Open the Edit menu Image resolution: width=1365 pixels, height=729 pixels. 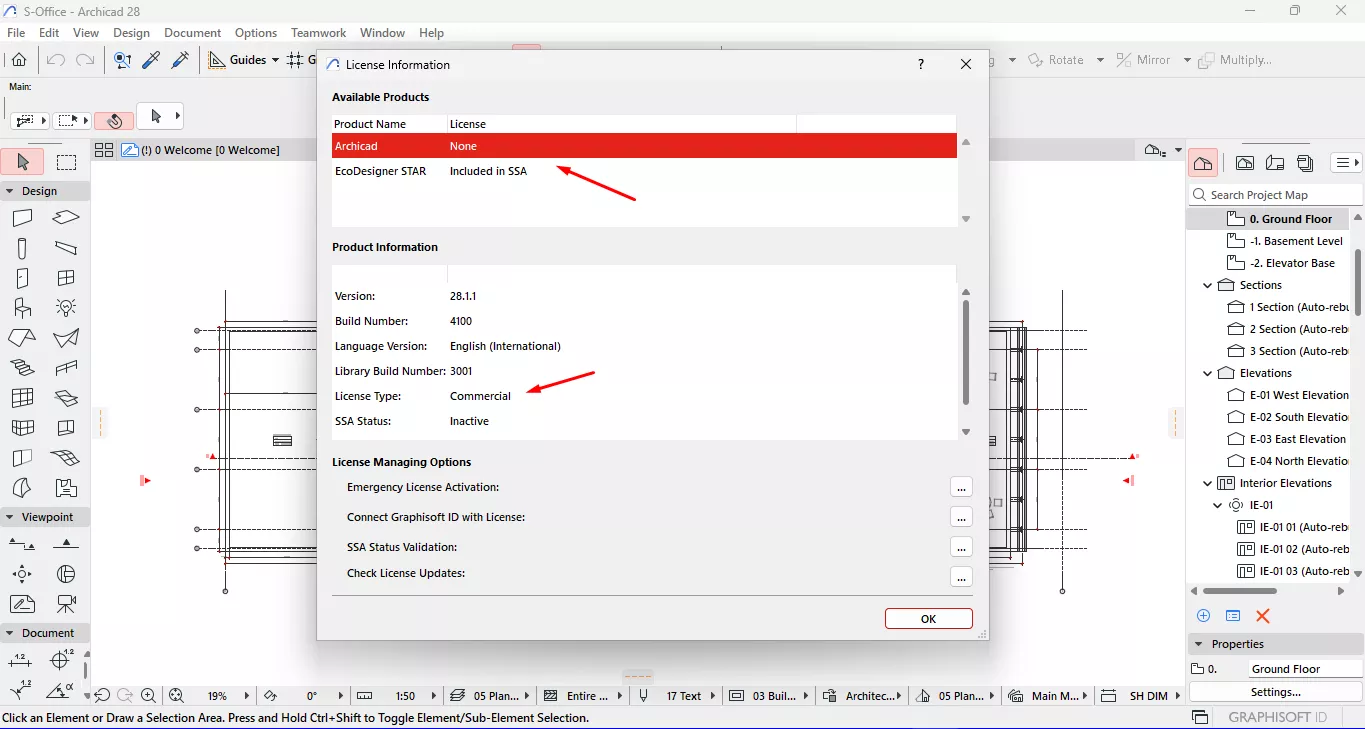[x=49, y=33]
